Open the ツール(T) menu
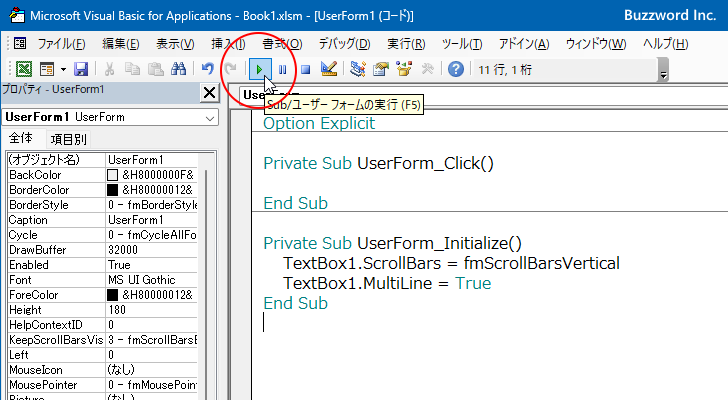 tap(462, 44)
